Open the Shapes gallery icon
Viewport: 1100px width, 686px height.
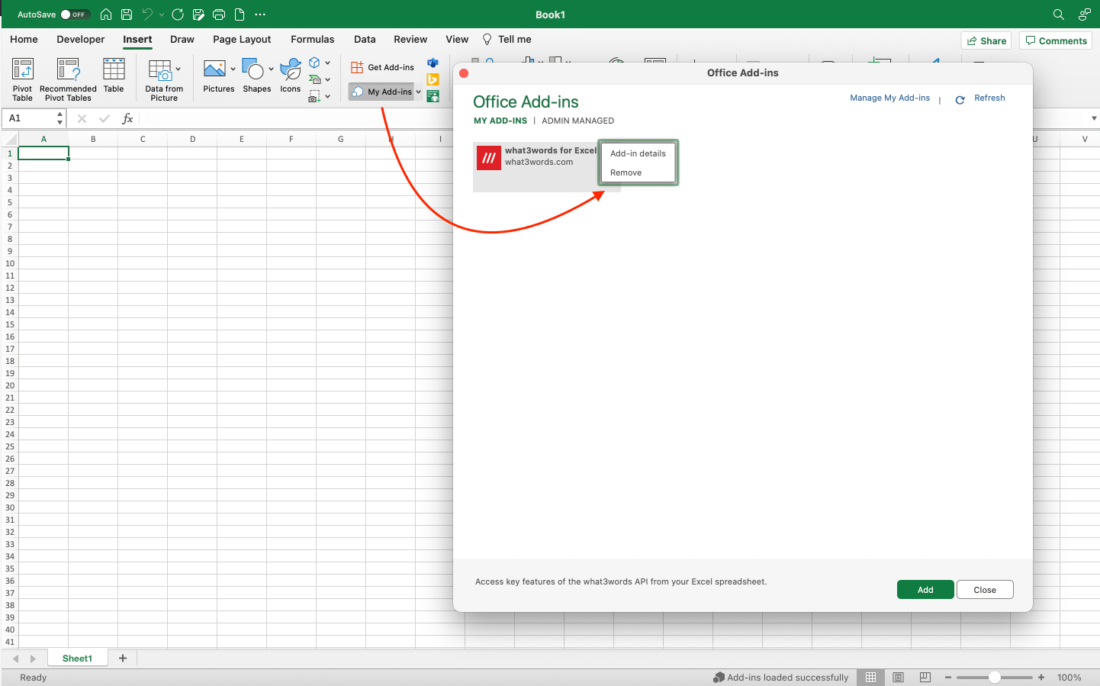click(x=253, y=69)
